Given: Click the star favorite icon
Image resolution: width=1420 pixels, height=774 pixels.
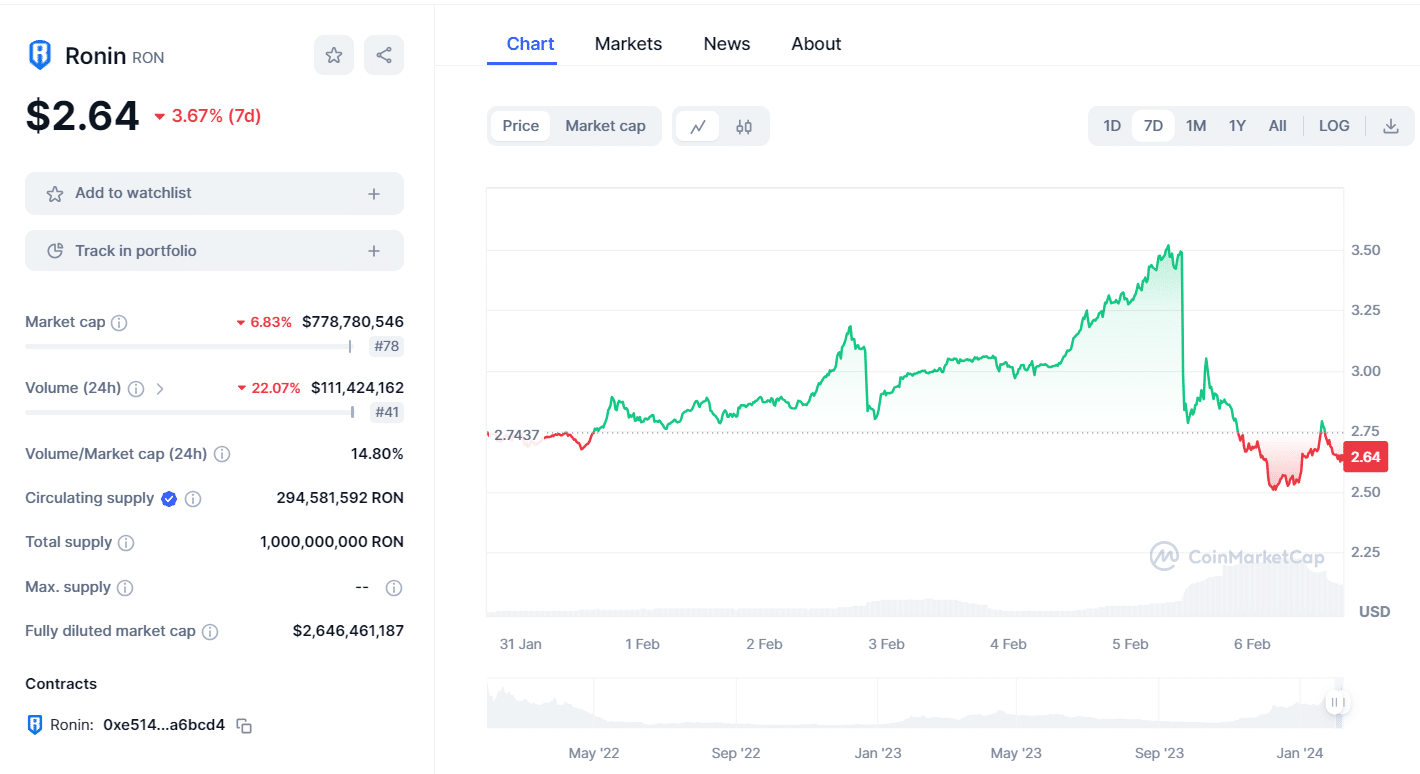Looking at the screenshot, I should [x=334, y=55].
